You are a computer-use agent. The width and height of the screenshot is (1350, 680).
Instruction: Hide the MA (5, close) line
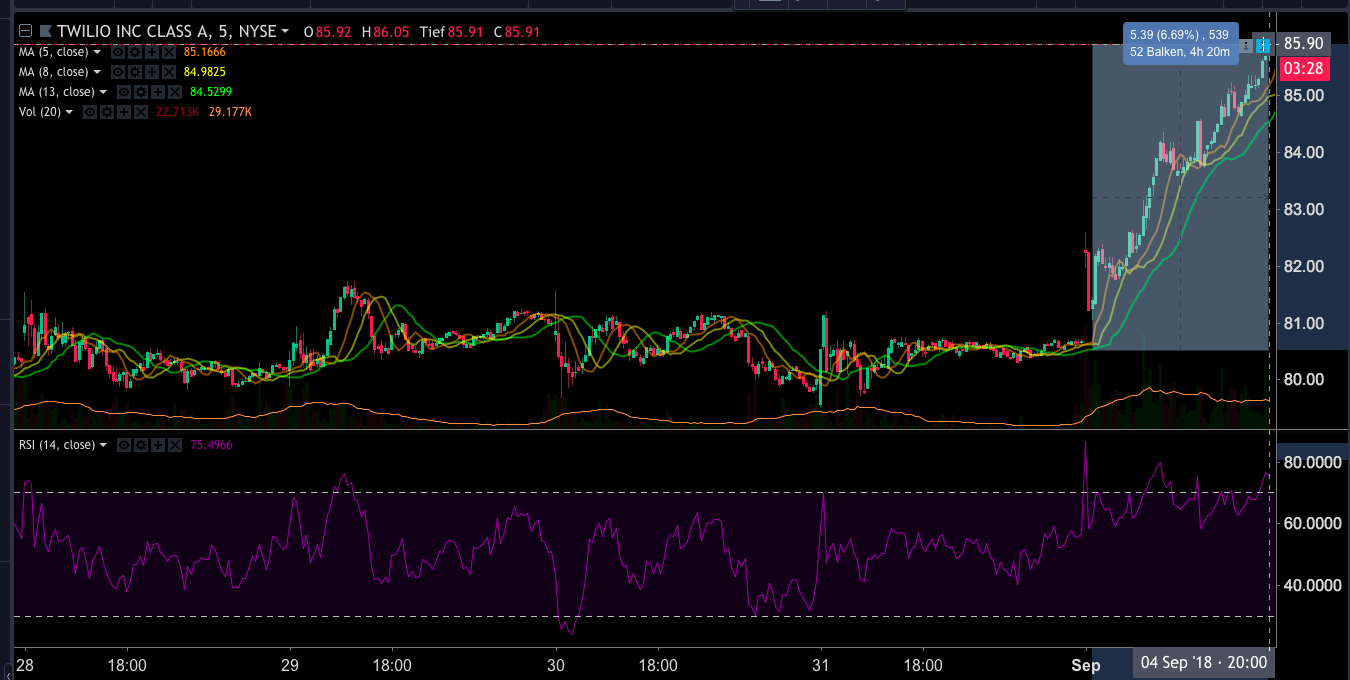117,52
